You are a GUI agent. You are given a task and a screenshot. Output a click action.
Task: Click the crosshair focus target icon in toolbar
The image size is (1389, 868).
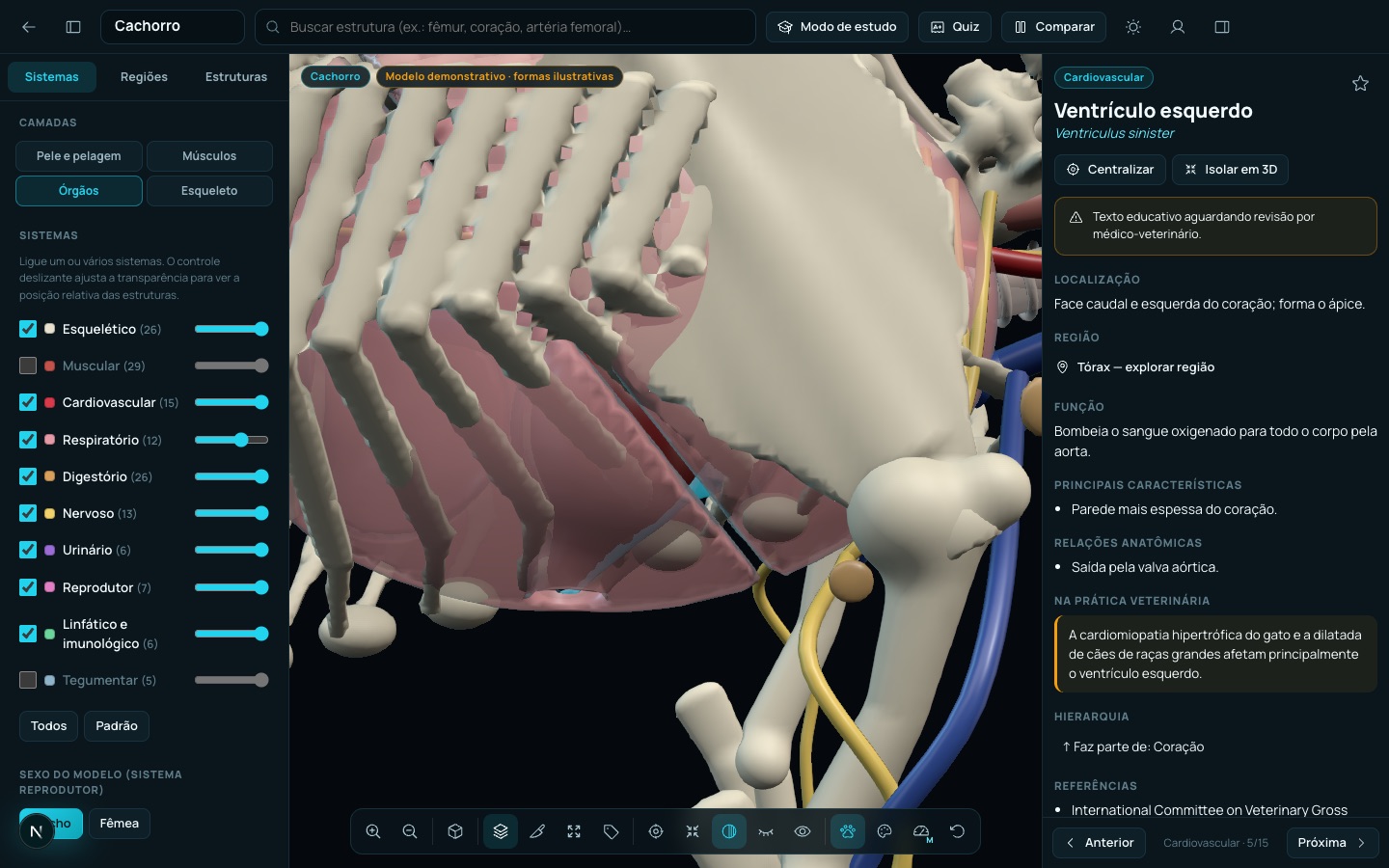pyautogui.click(x=656, y=831)
